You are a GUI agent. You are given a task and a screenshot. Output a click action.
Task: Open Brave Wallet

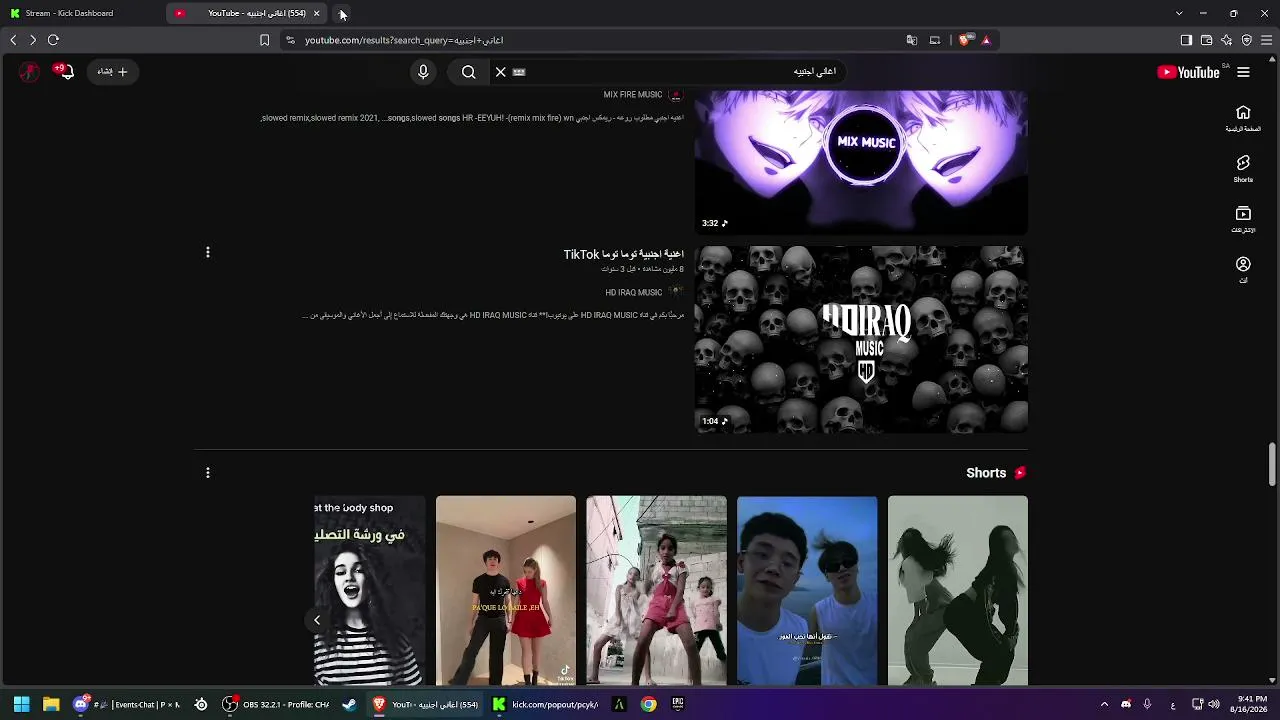pos(1206,40)
